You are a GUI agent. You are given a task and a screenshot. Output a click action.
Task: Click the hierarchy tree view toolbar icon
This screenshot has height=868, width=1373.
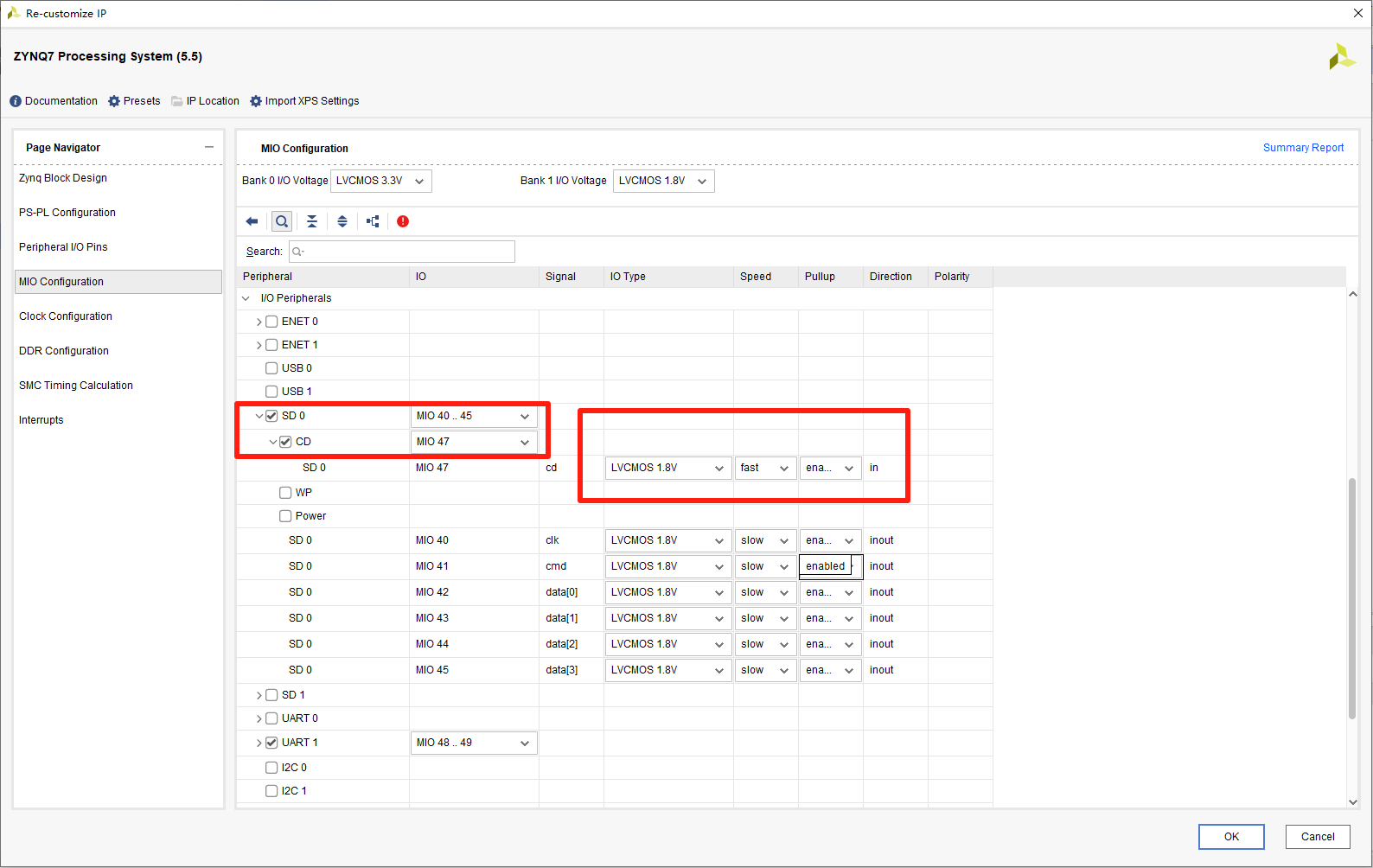(x=373, y=221)
